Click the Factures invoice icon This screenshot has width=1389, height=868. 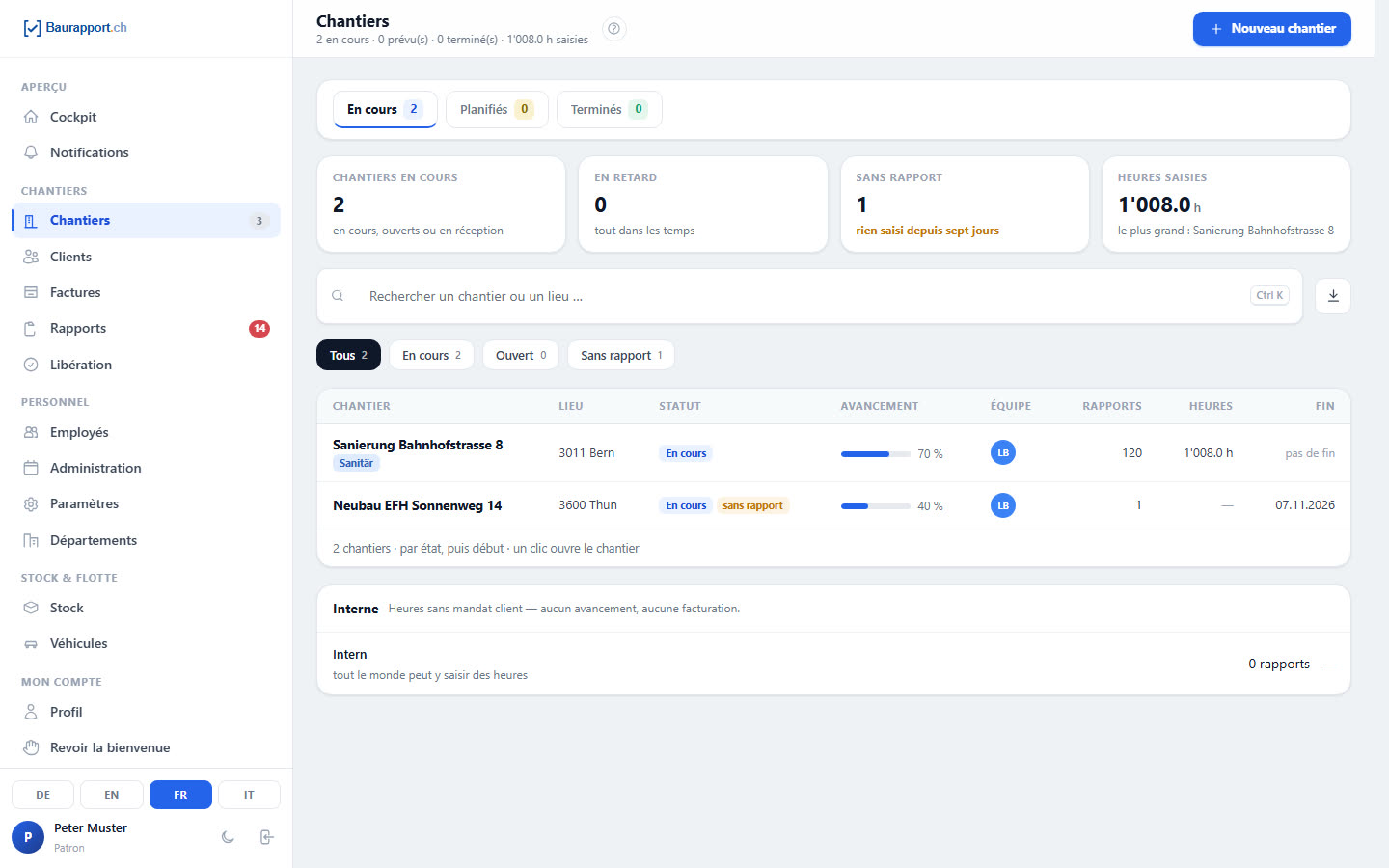pos(31,292)
